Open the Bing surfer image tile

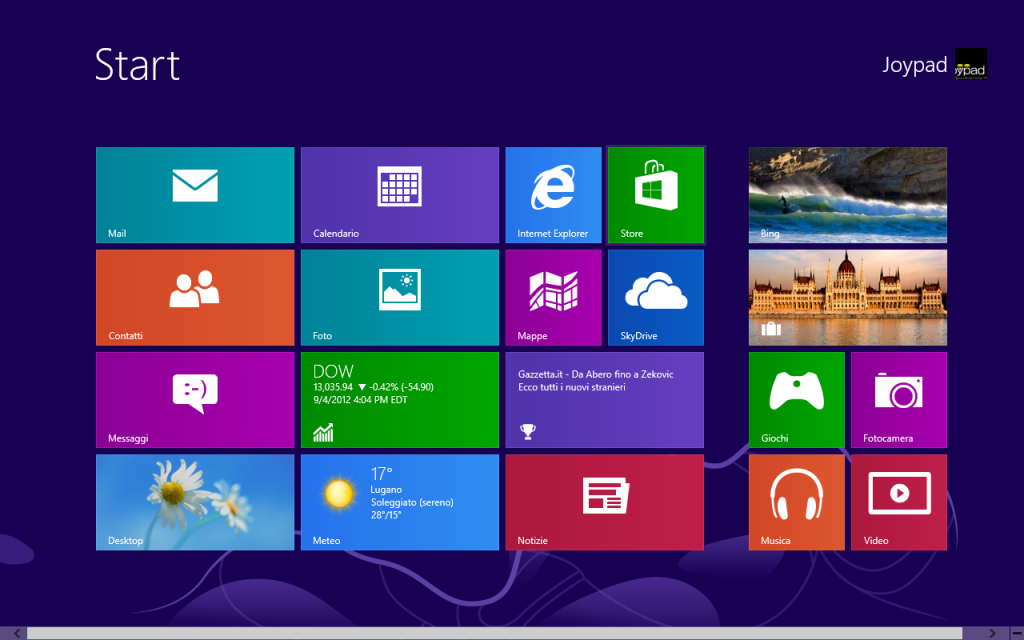848,195
